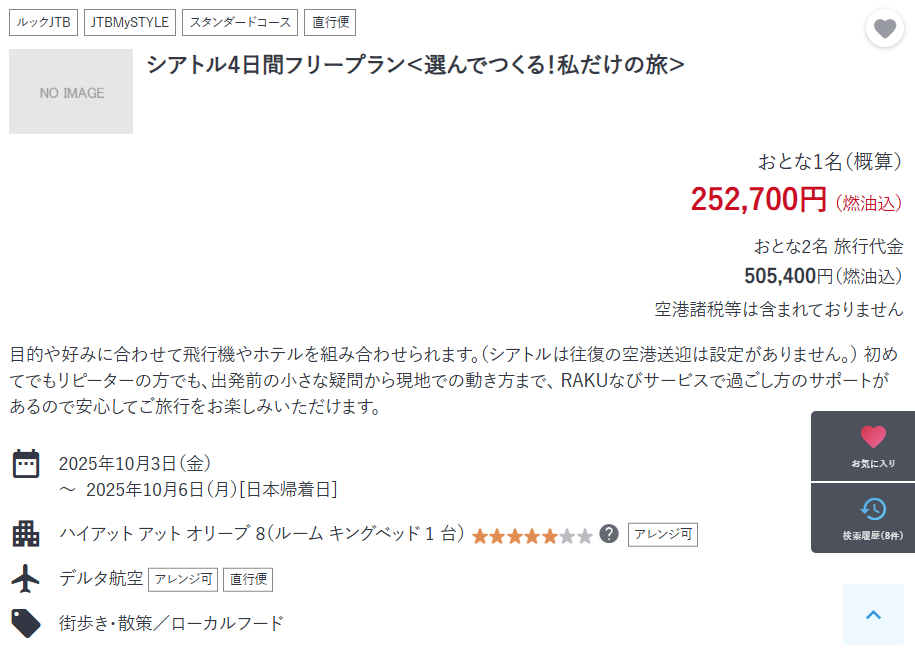The height and width of the screenshot is (651, 915).
Task: Click アレンジ可 badge next to デルタ航空
Action: (183, 579)
